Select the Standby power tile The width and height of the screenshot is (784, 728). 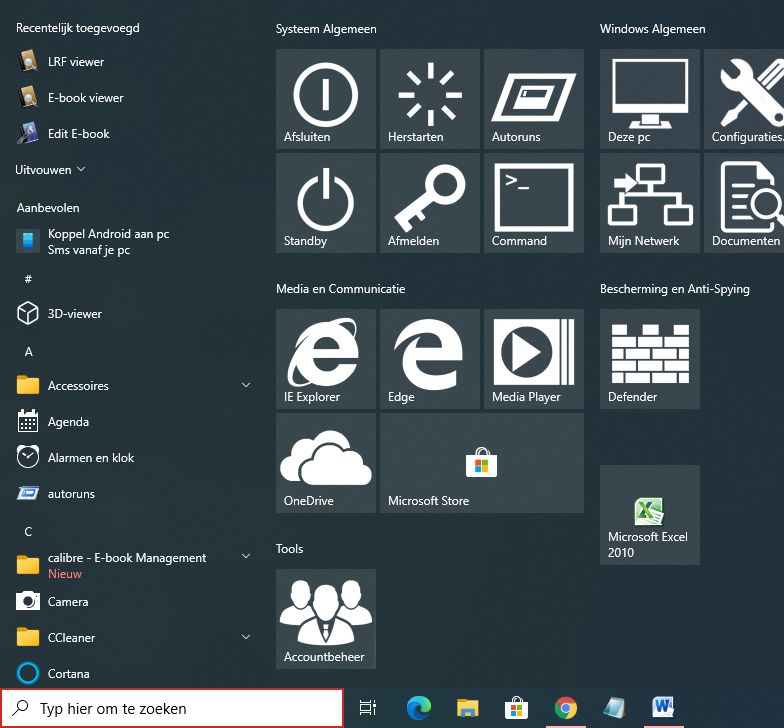tap(326, 202)
